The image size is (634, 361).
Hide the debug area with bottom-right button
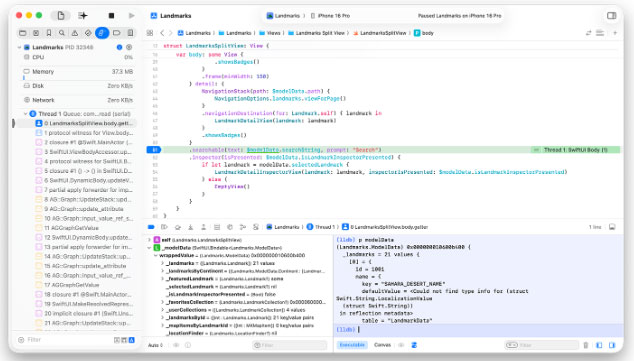pos(612,227)
